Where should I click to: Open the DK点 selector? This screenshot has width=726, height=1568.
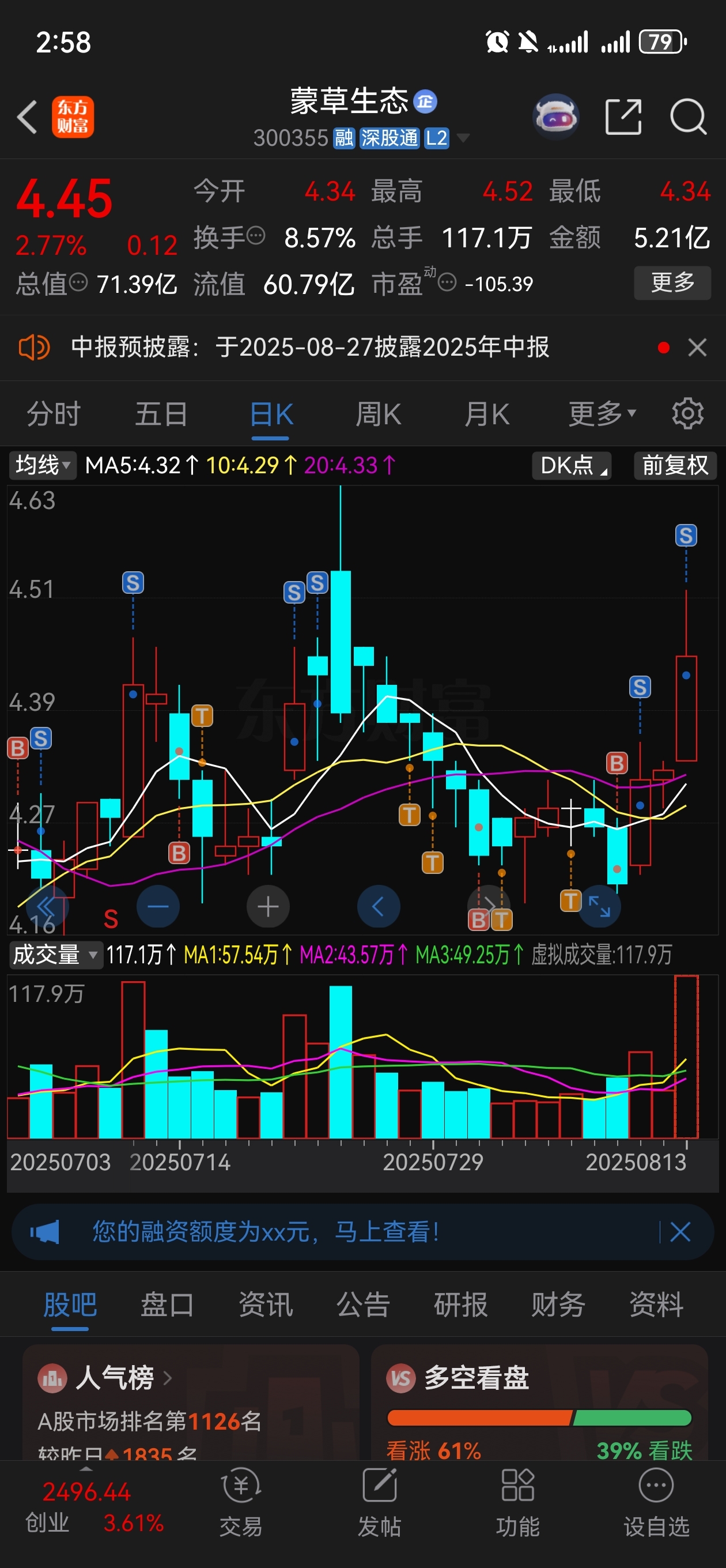572,466
